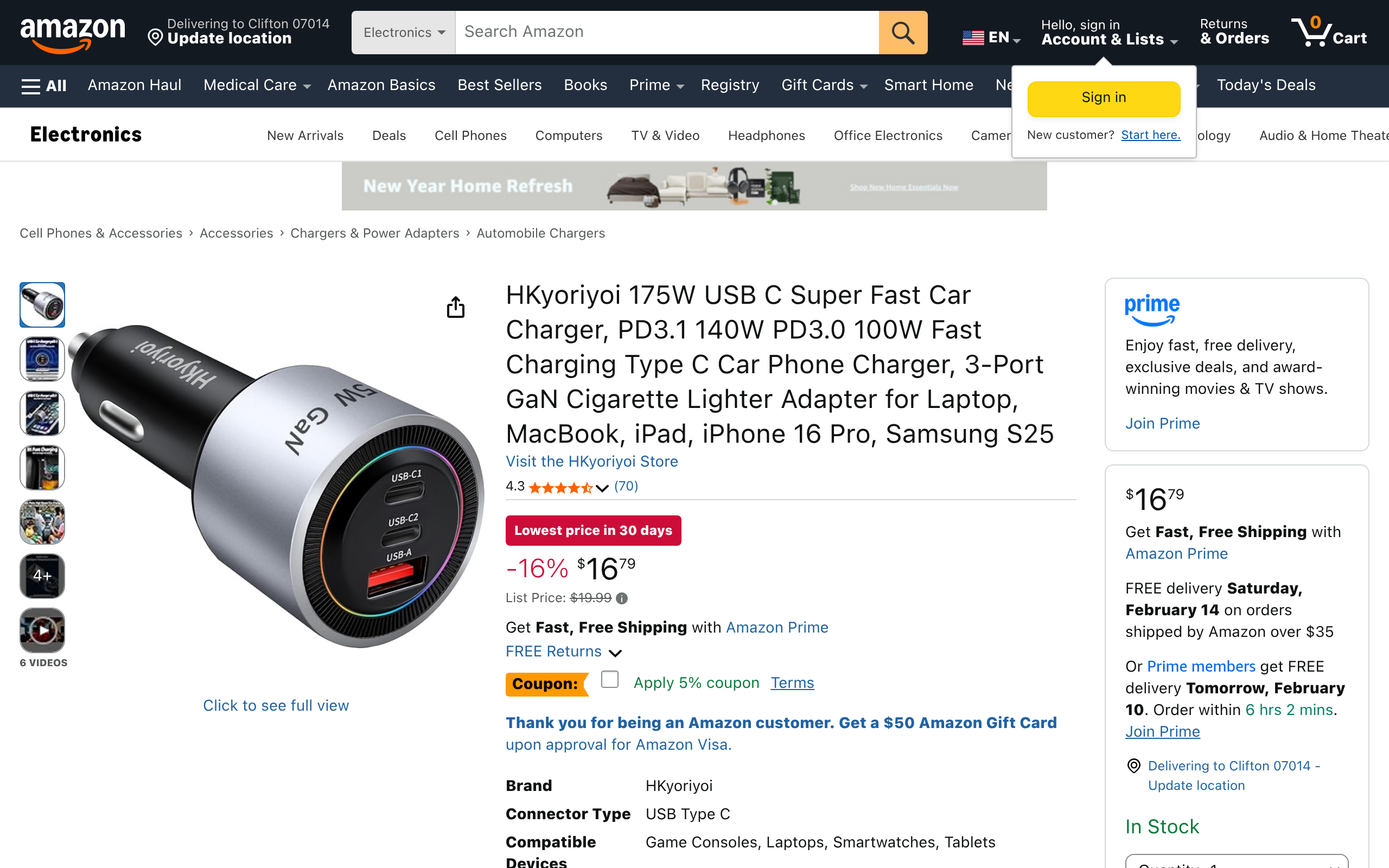The image size is (1389, 868).
Task: Click the star rating icons
Action: point(560,487)
